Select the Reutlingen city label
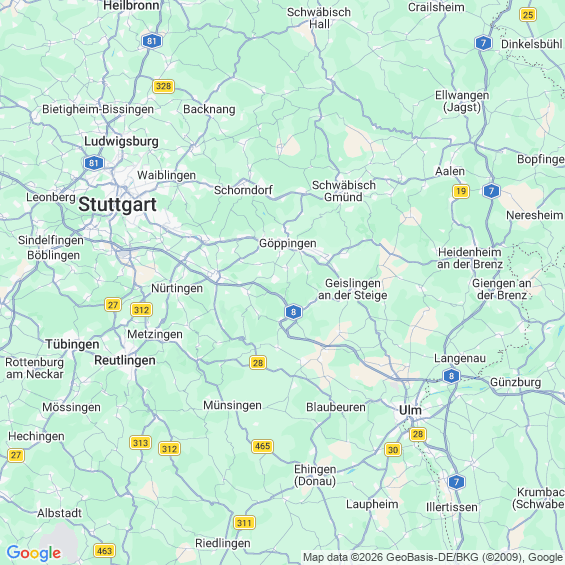 125,360
